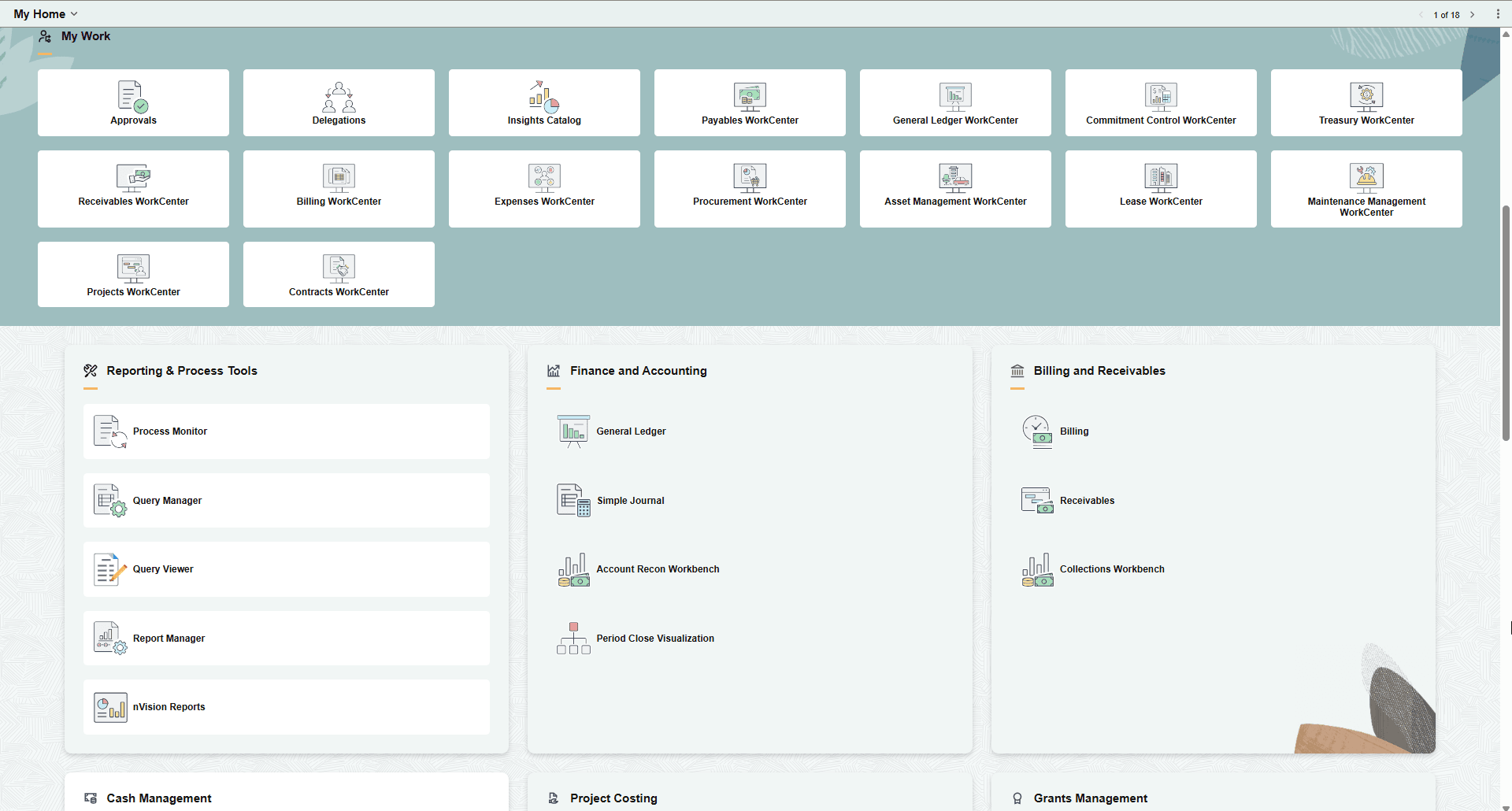Open the General Ledger link
The height and width of the screenshot is (811, 1512).
coord(631,431)
